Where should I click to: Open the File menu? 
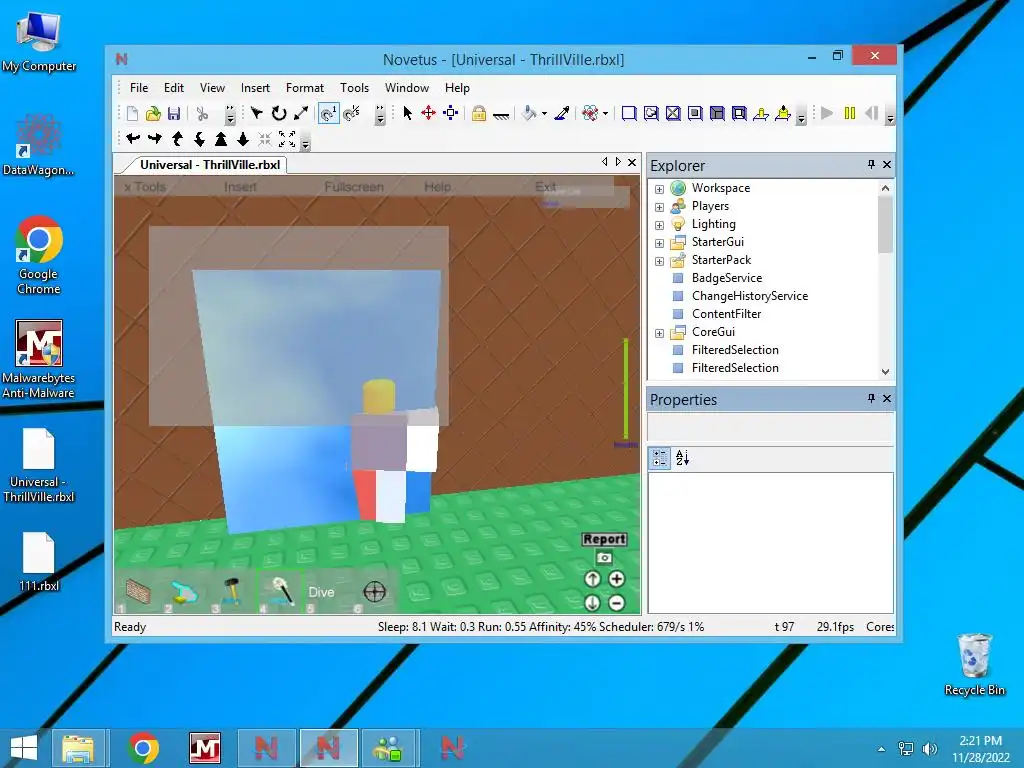[138, 88]
